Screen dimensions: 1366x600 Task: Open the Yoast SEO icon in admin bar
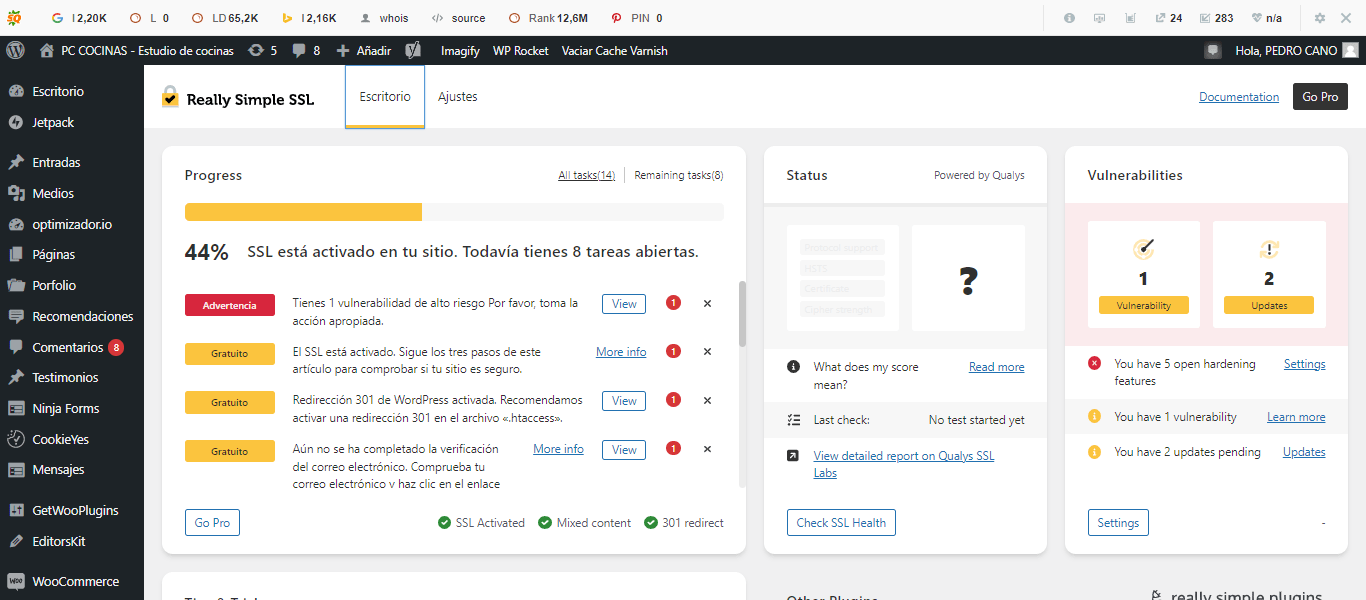(413, 50)
